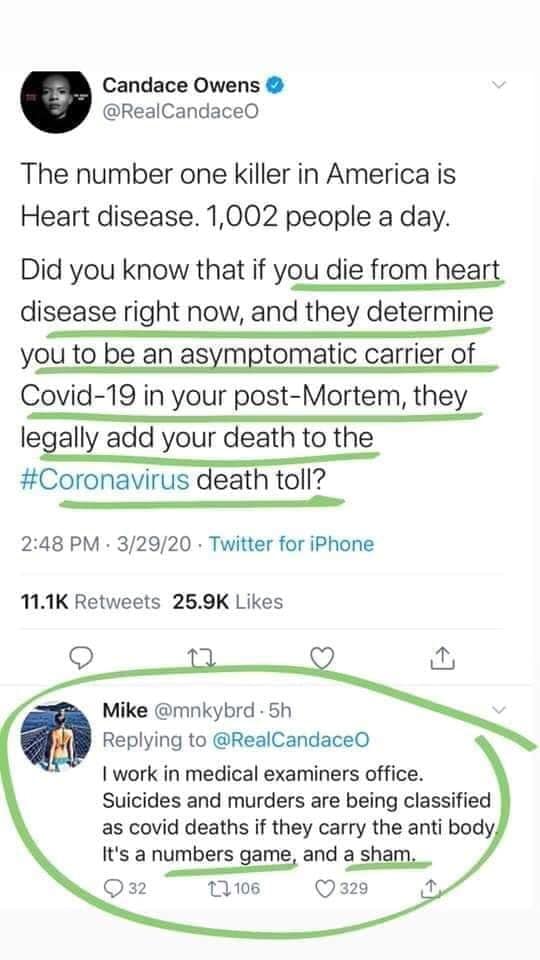Open the #Coronavirus hashtag

point(105,480)
